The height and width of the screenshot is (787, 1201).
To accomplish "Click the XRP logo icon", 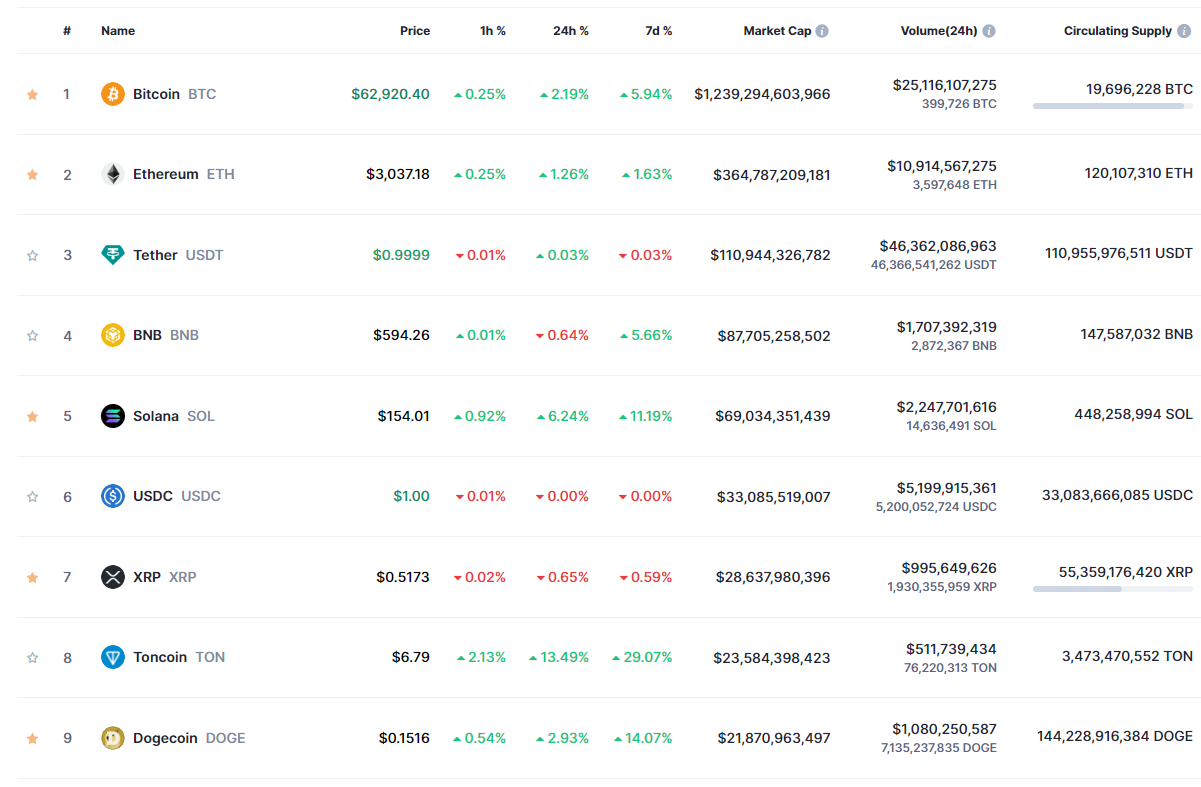I will [113, 577].
